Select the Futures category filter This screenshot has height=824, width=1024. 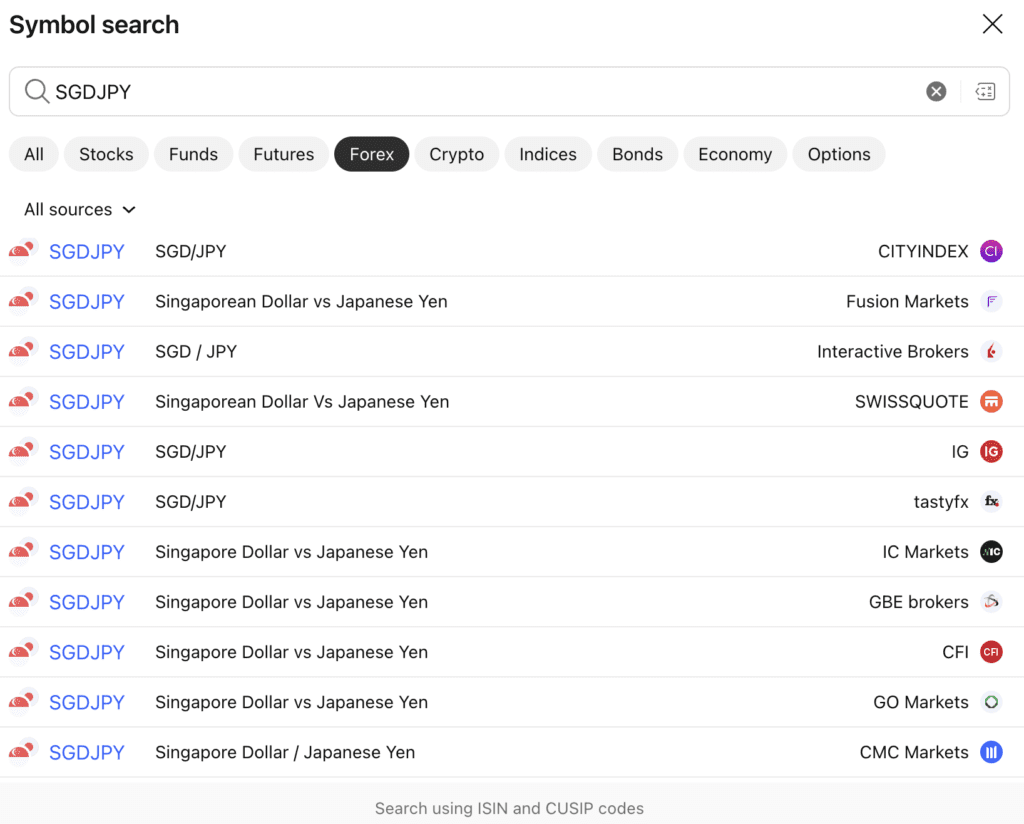coord(283,154)
